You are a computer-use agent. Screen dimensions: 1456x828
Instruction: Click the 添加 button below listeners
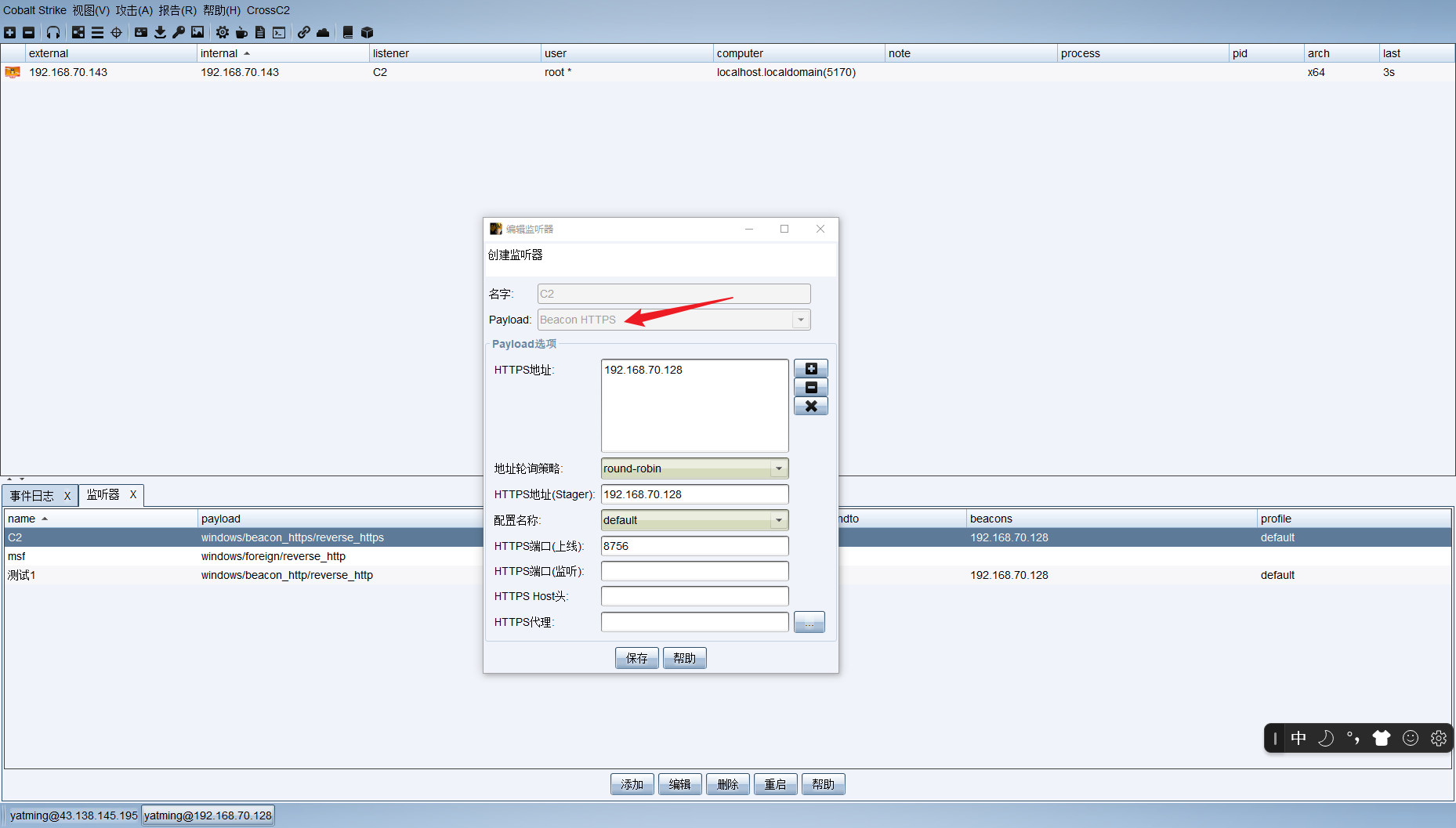click(632, 784)
